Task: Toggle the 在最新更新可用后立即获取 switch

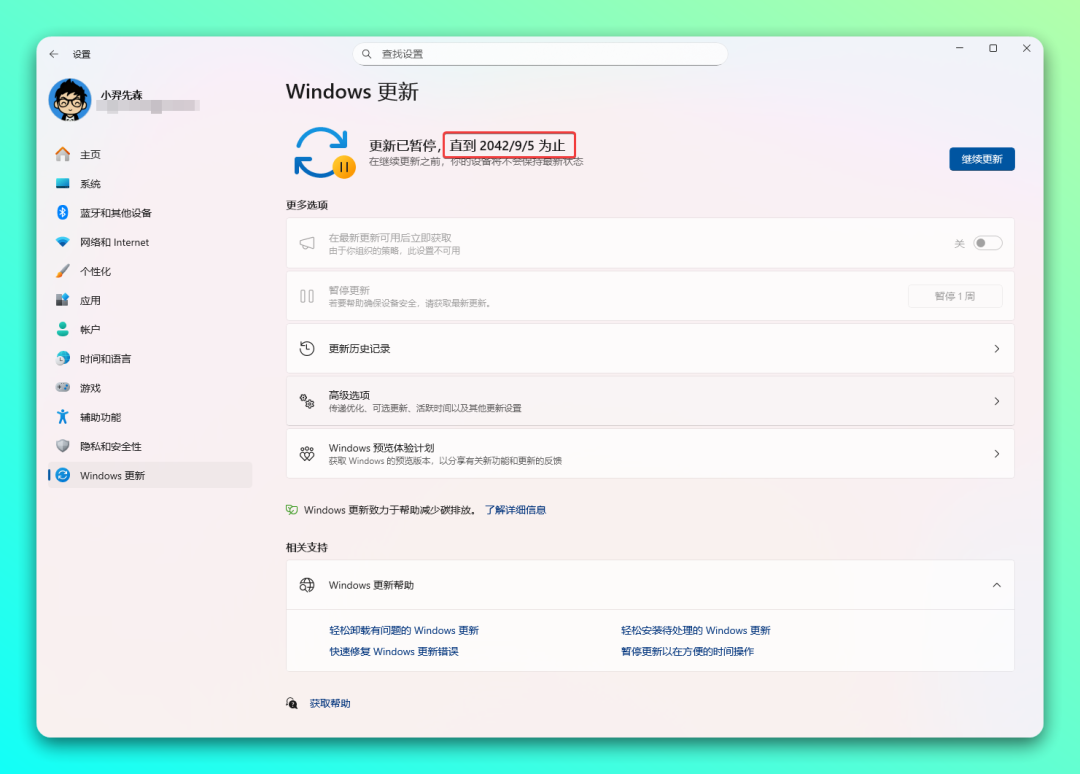Action: point(987,243)
